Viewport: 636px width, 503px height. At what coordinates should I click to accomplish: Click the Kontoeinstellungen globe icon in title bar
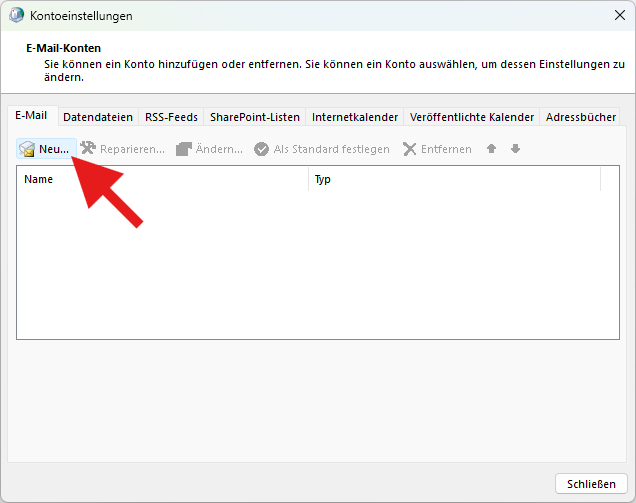[17, 16]
